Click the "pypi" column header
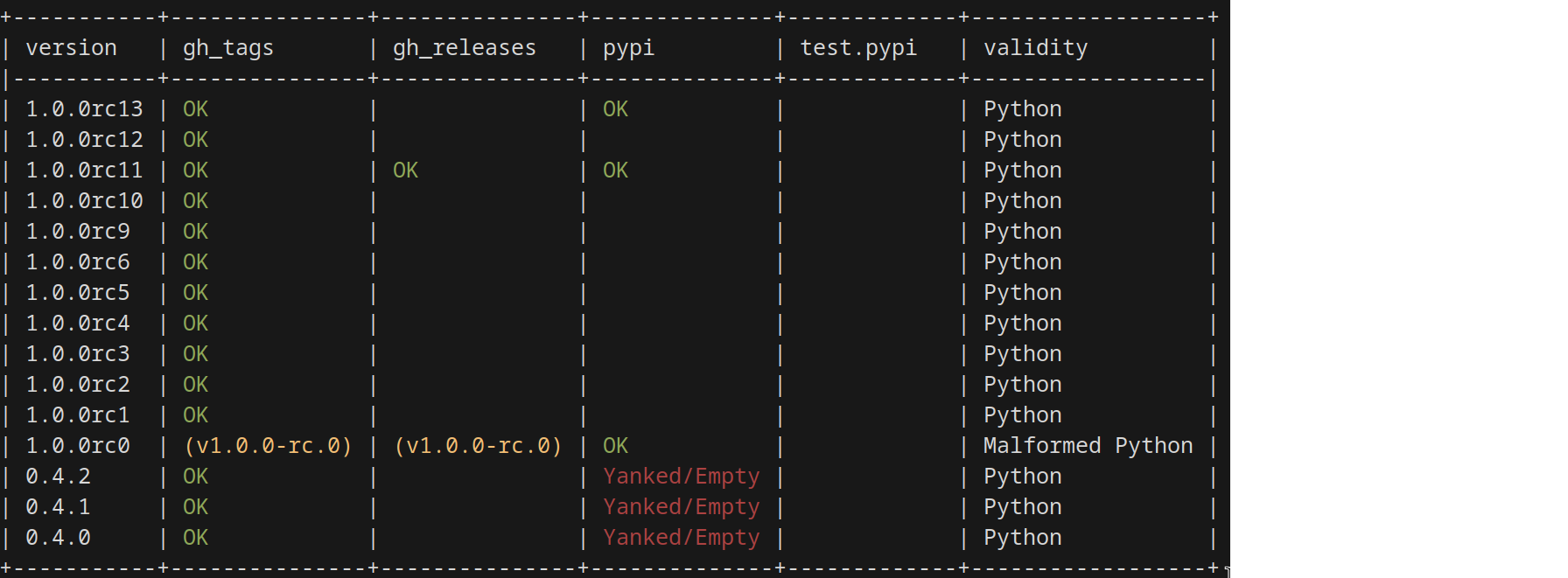The width and height of the screenshot is (1568, 578). coord(628,48)
